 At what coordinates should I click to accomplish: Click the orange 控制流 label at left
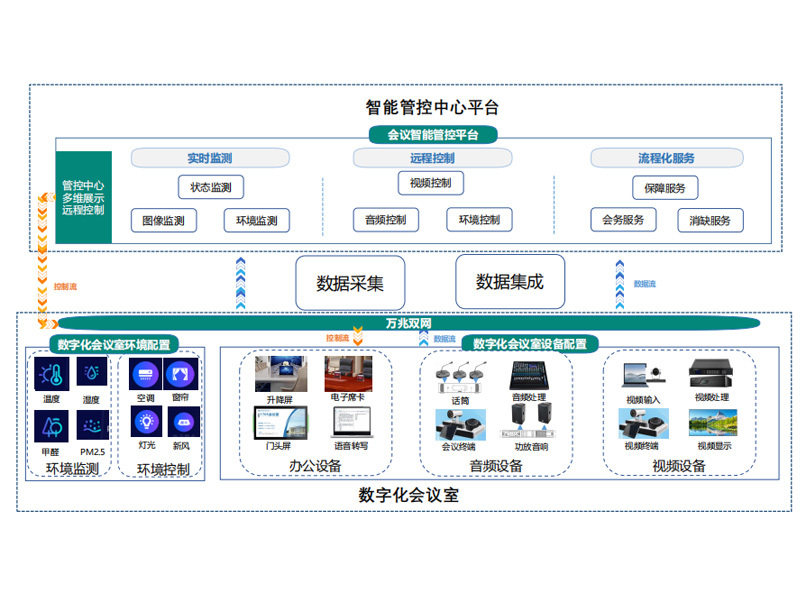[65, 287]
